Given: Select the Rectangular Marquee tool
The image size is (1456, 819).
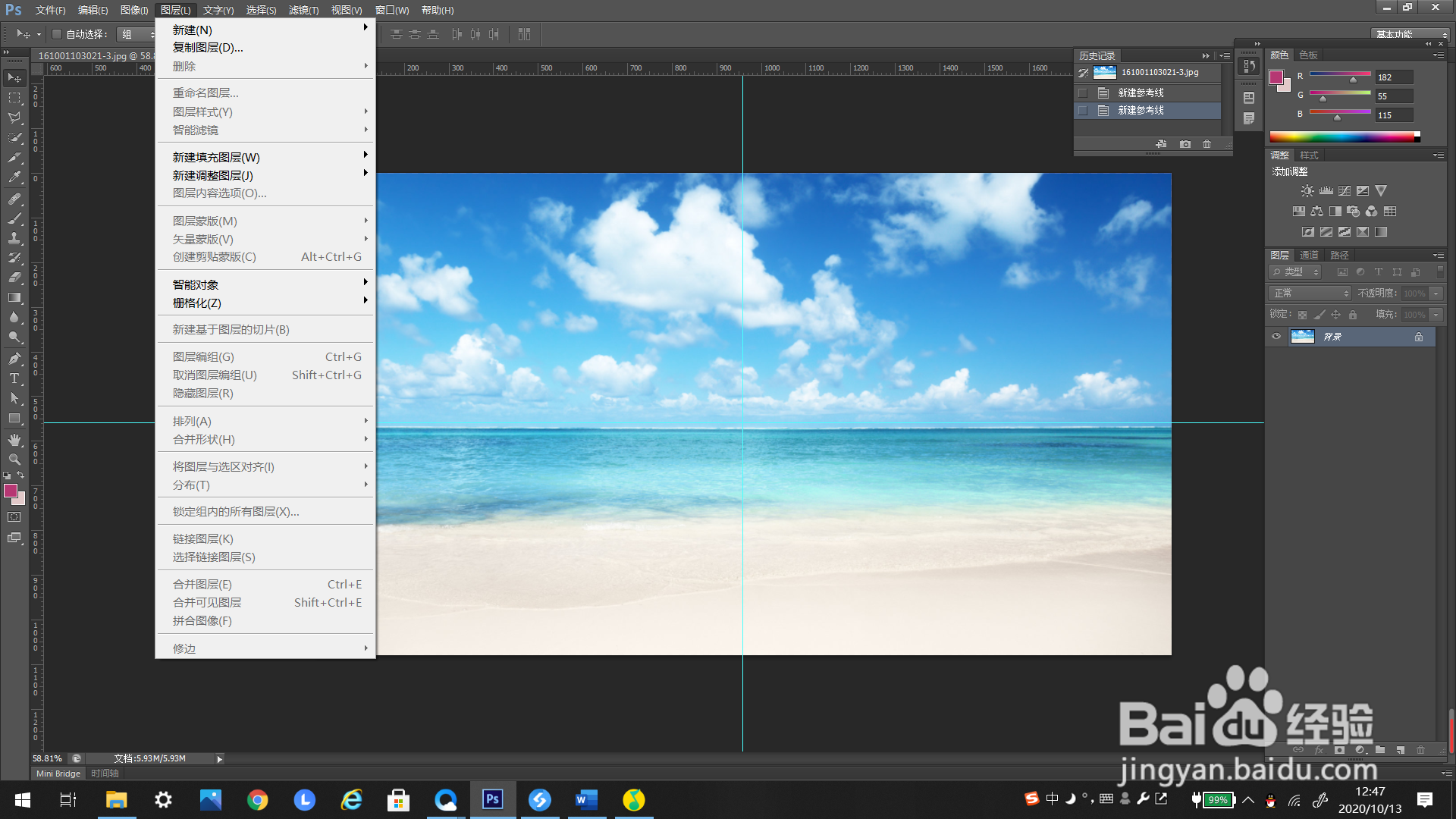Looking at the screenshot, I should tap(14, 98).
